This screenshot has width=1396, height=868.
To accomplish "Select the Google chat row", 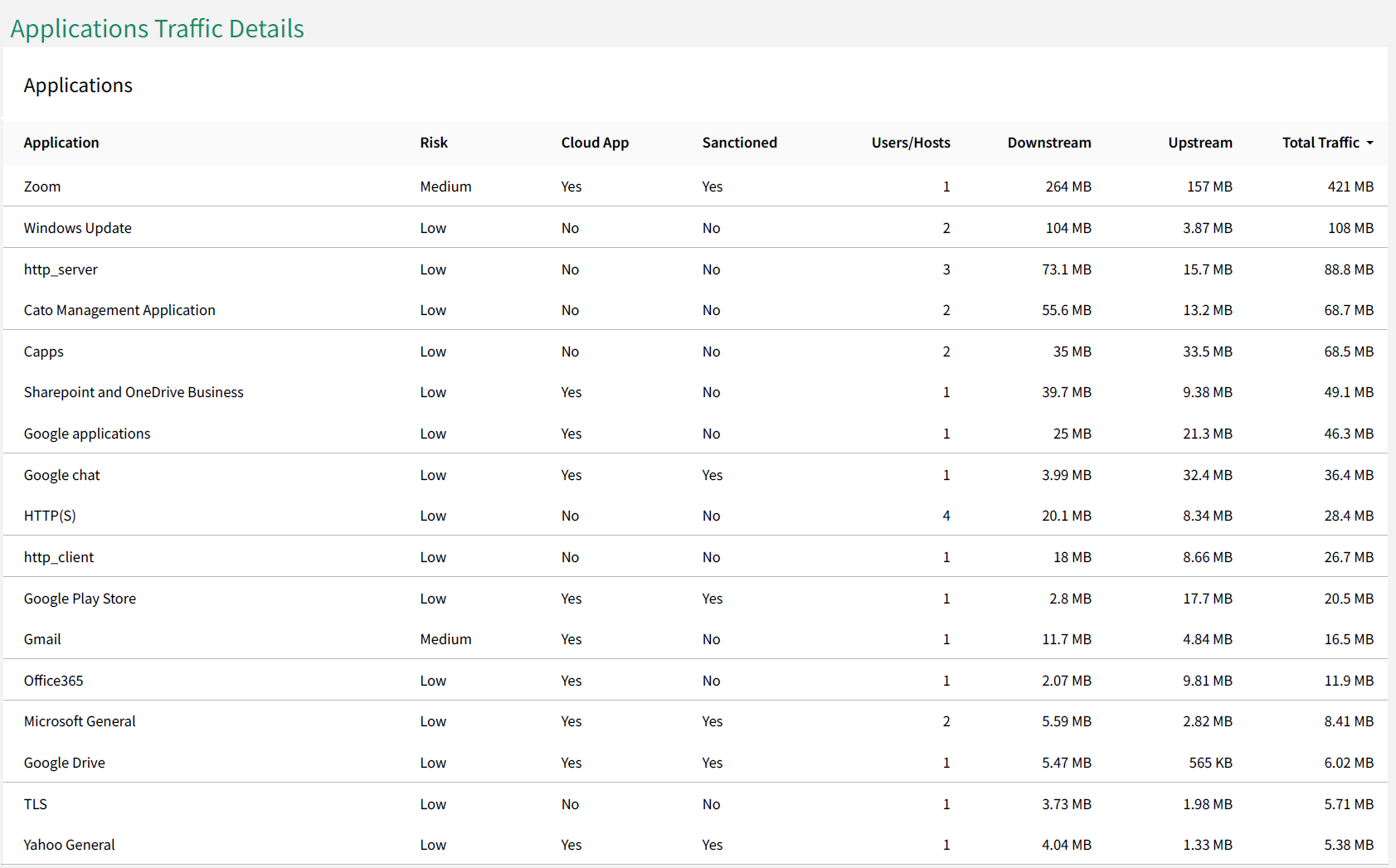I will pyautogui.click(x=695, y=475).
